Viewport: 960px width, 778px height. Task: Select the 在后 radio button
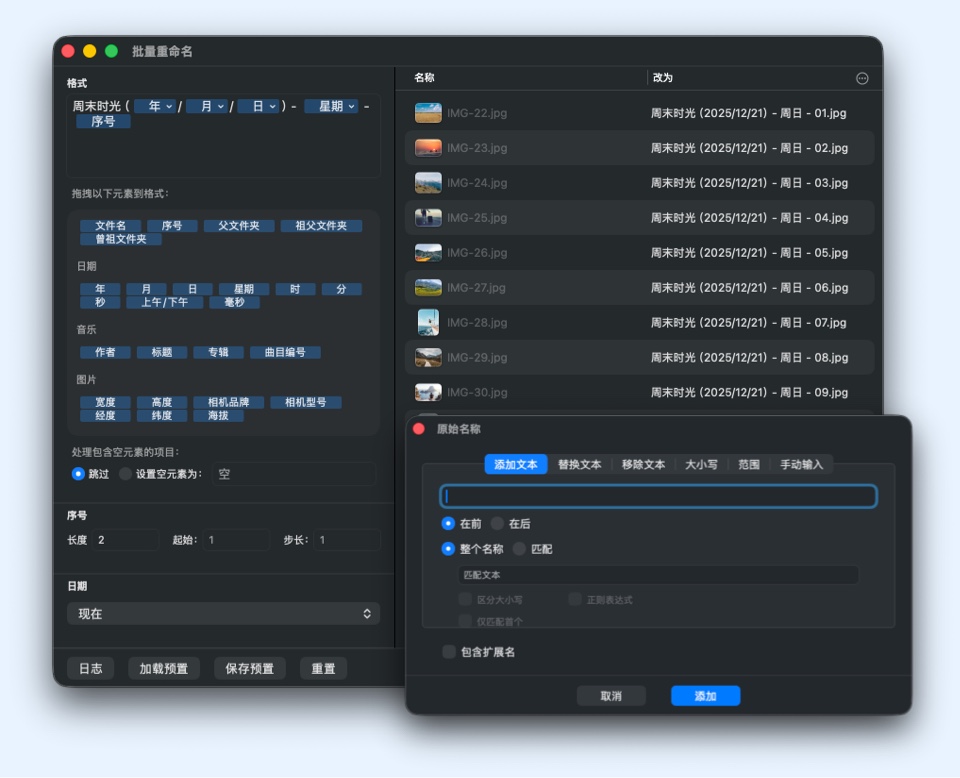498,523
